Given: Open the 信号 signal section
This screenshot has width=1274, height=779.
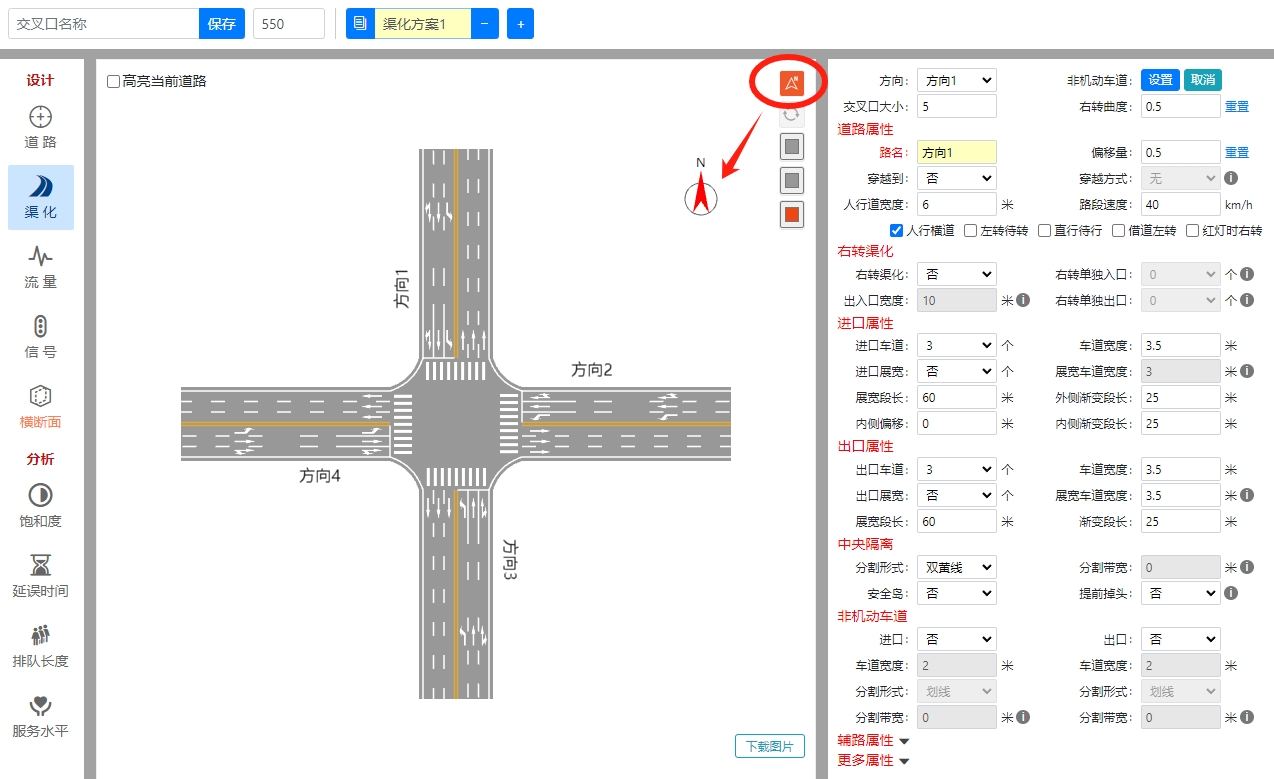Looking at the screenshot, I should [41, 338].
